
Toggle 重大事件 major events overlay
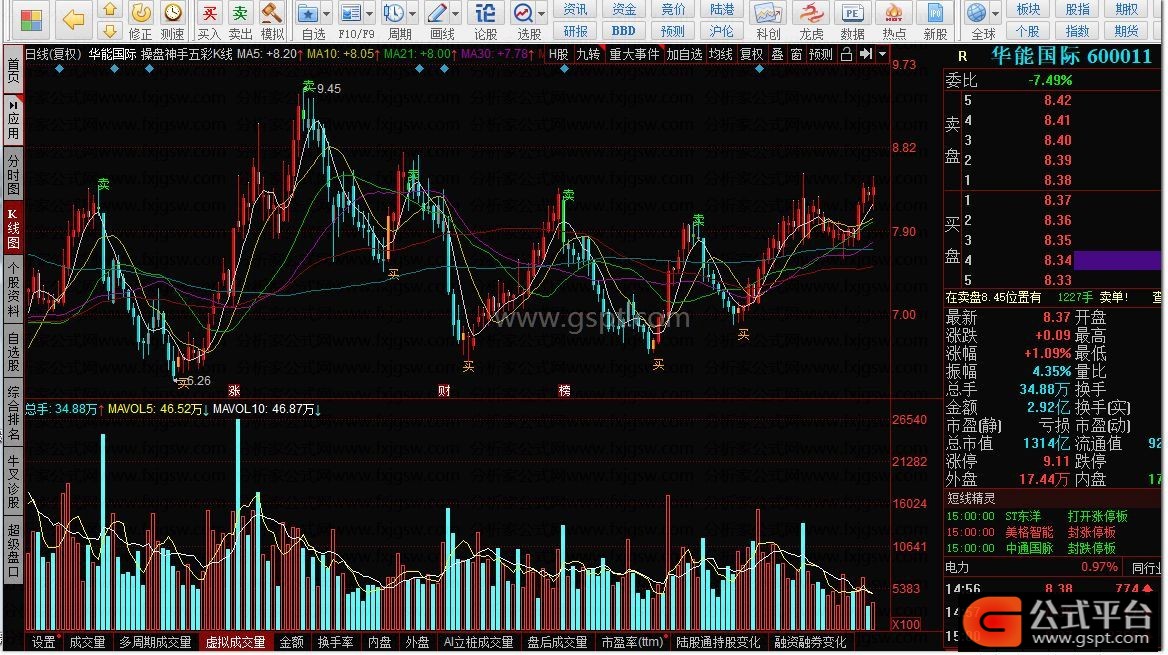(634, 54)
